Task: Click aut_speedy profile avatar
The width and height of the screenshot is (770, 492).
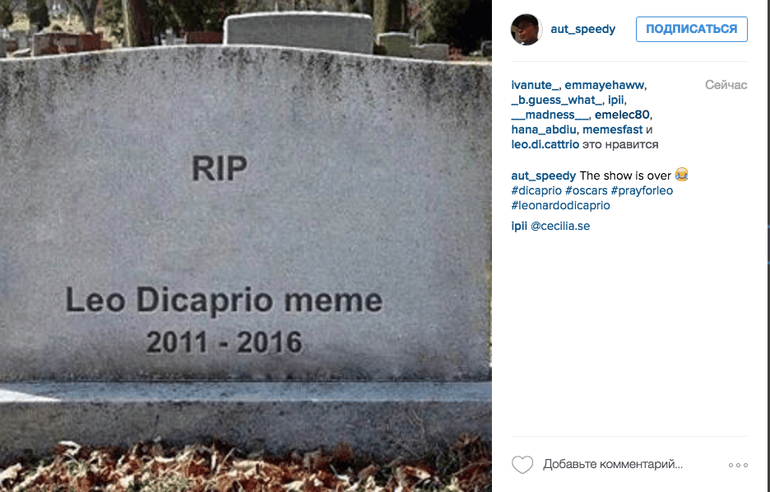Action: [526, 29]
